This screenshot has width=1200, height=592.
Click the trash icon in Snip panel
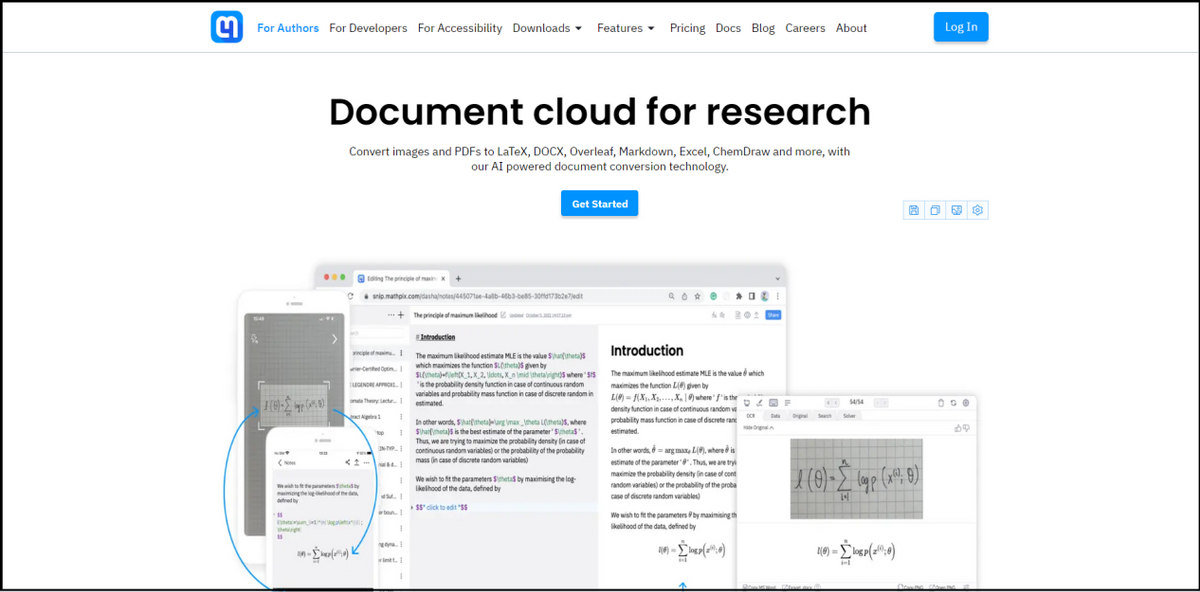941,403
